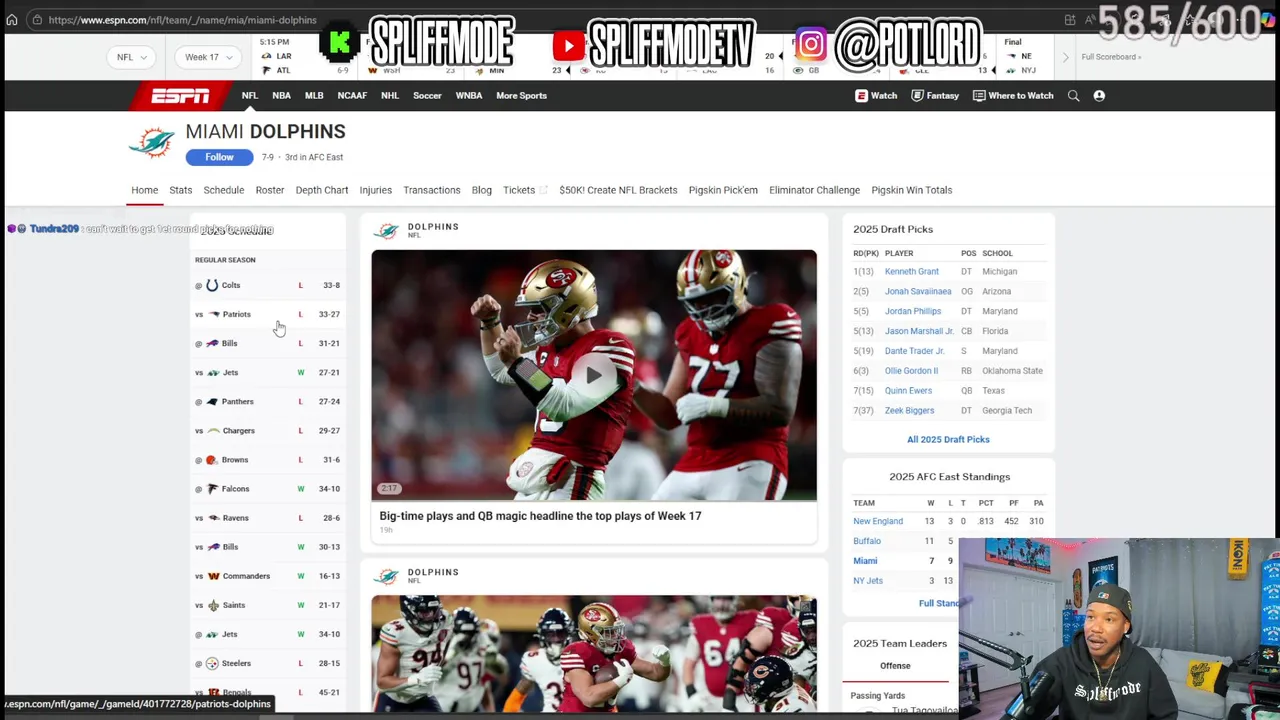Screen dimensions: 1280x720
Task: Click the Commanders logo in schedule
Action: coord(213,576)
